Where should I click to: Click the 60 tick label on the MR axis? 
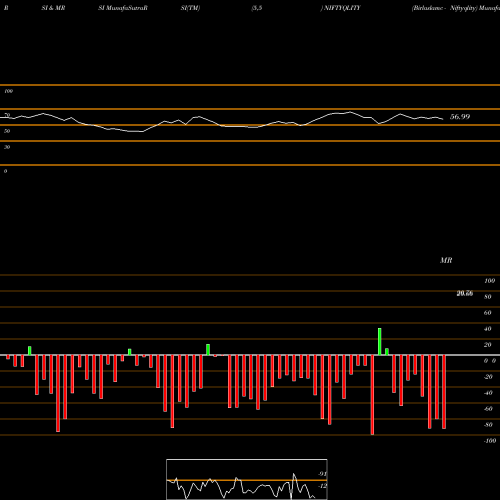point(488,313)
